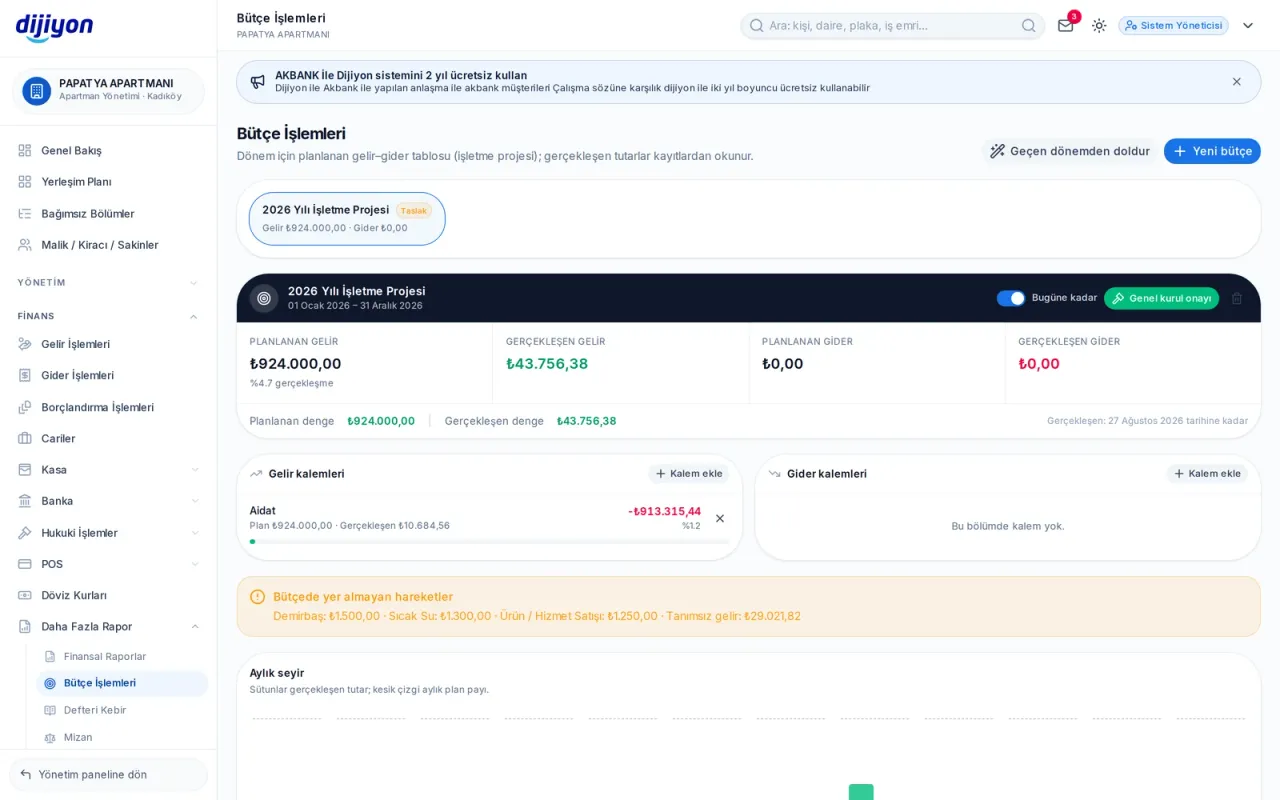Screen dimensions: 1280x800
Task: Open Gelir İşlemleri
Action: pyautogui.click(x=108, y=344)
